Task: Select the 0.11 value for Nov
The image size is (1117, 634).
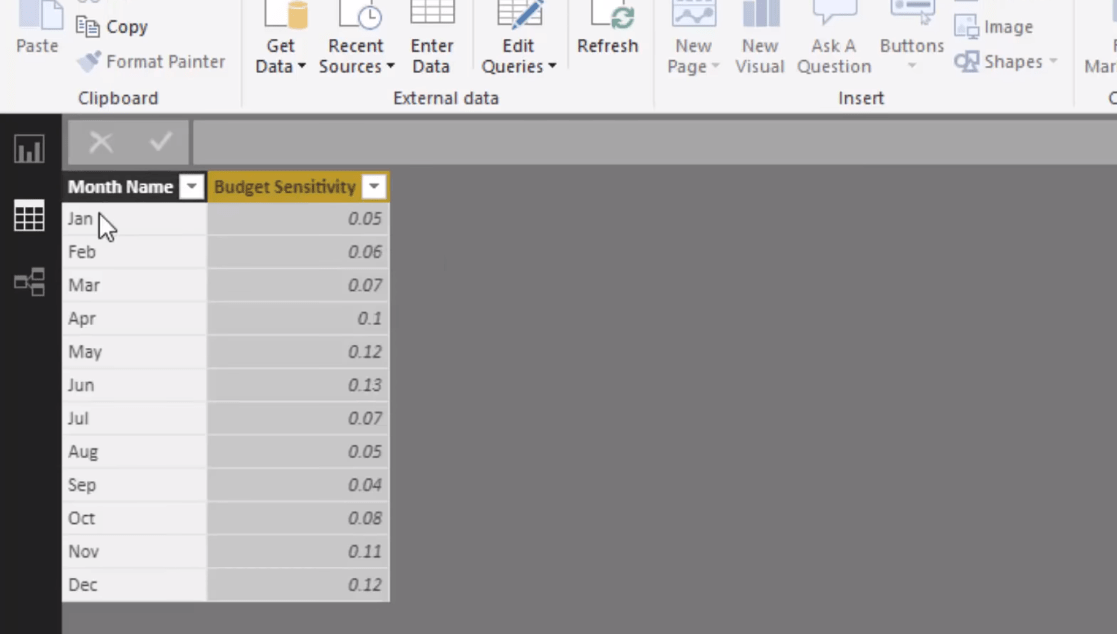Action: click(298, 551)
